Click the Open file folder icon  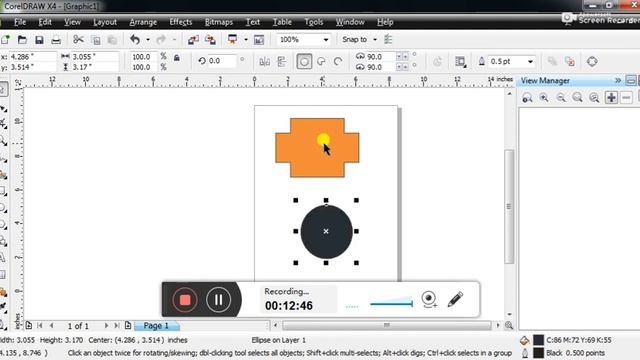coord(22,40)
